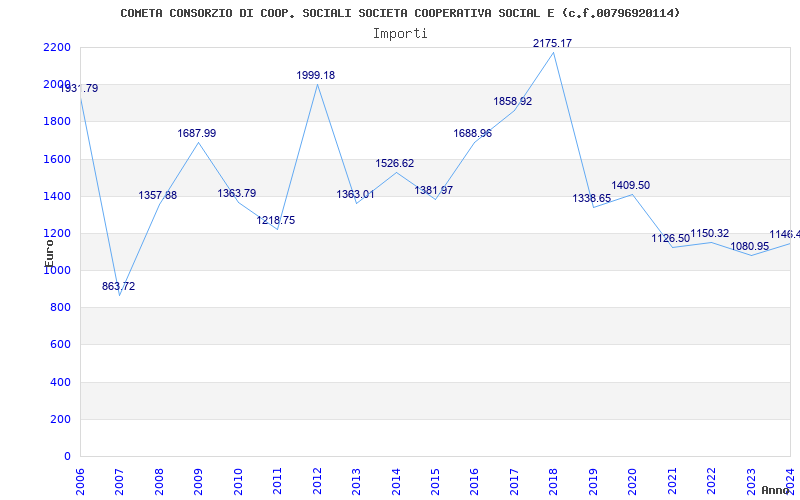Select year 2024 on the axis

coord(790,477)
